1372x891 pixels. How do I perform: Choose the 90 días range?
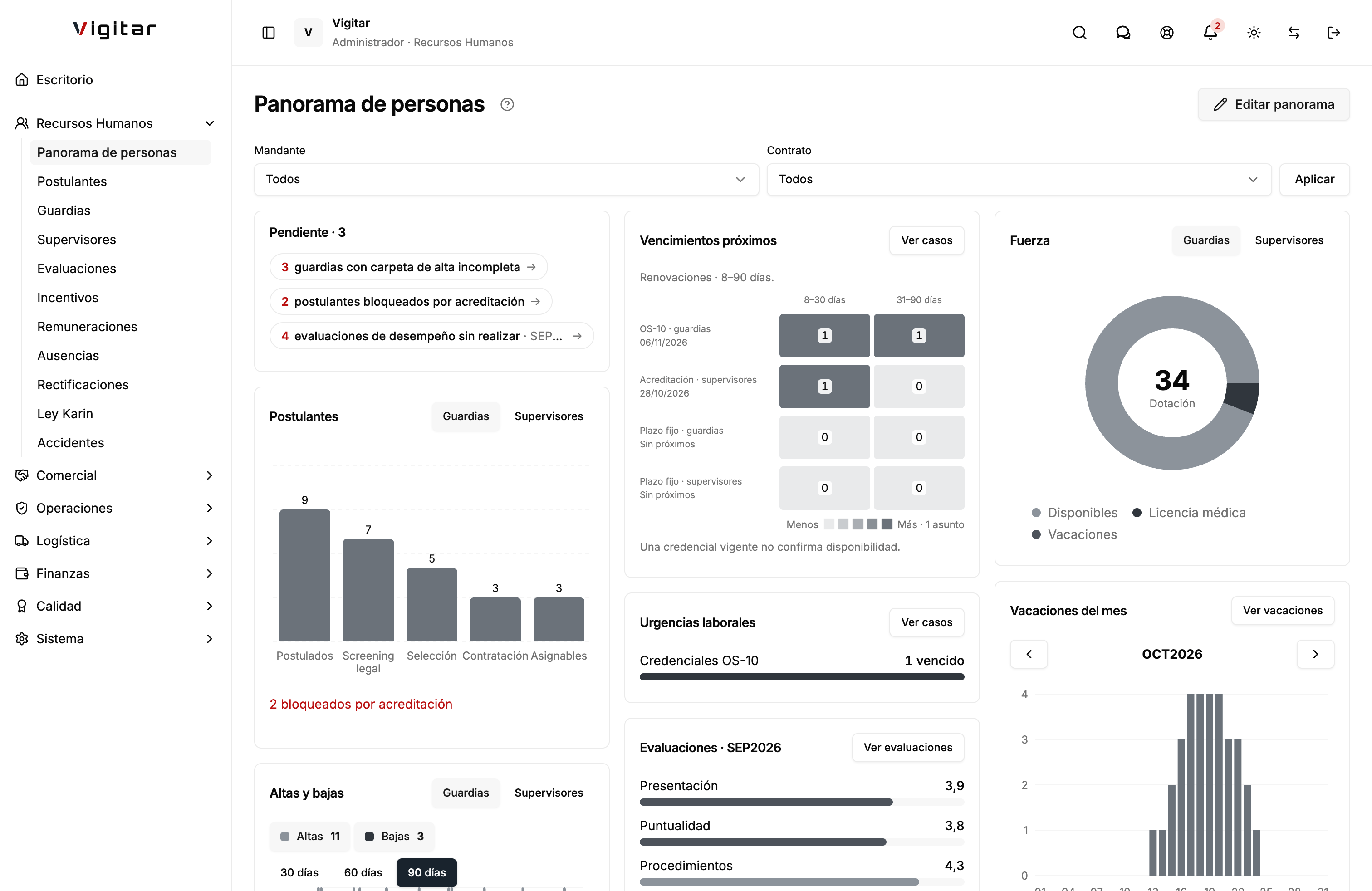pyautogui.click(x=426, y=872)
